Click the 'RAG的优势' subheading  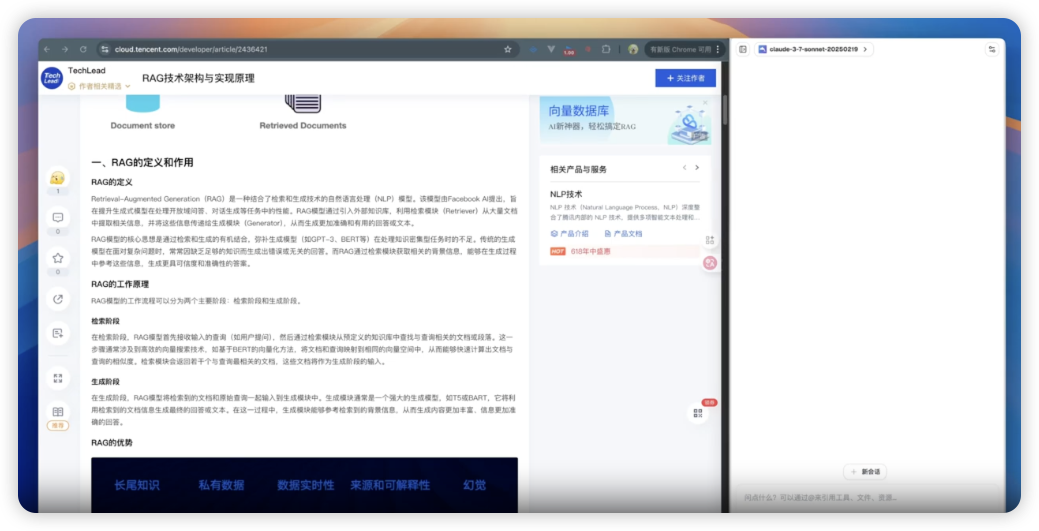[x=112, y=442]
